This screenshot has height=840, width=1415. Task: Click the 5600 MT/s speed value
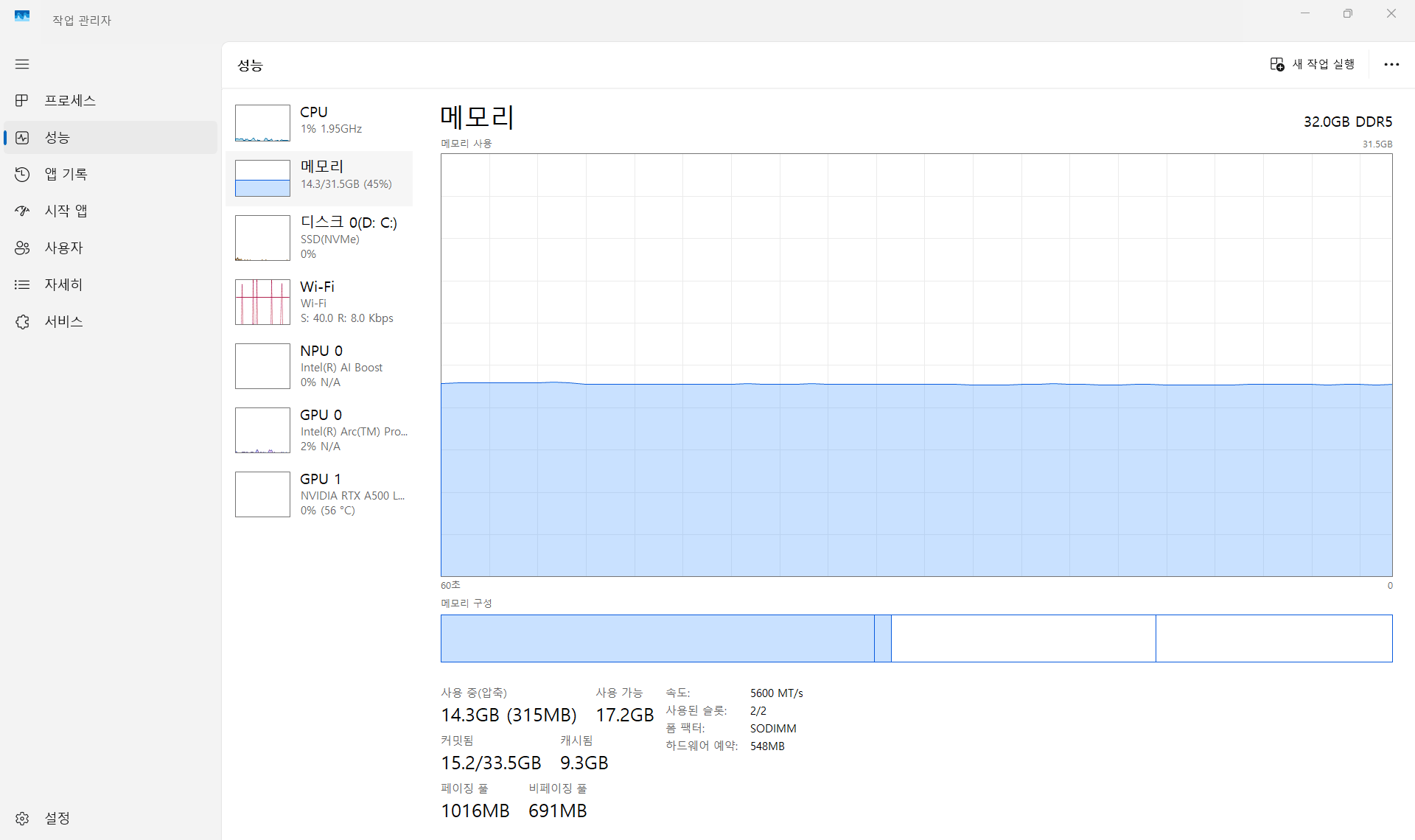(777, 693)
